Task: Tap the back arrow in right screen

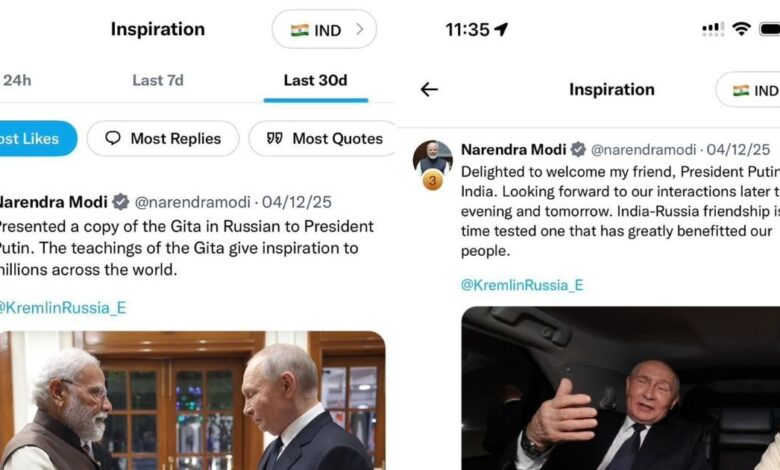Action: [429, 90]
